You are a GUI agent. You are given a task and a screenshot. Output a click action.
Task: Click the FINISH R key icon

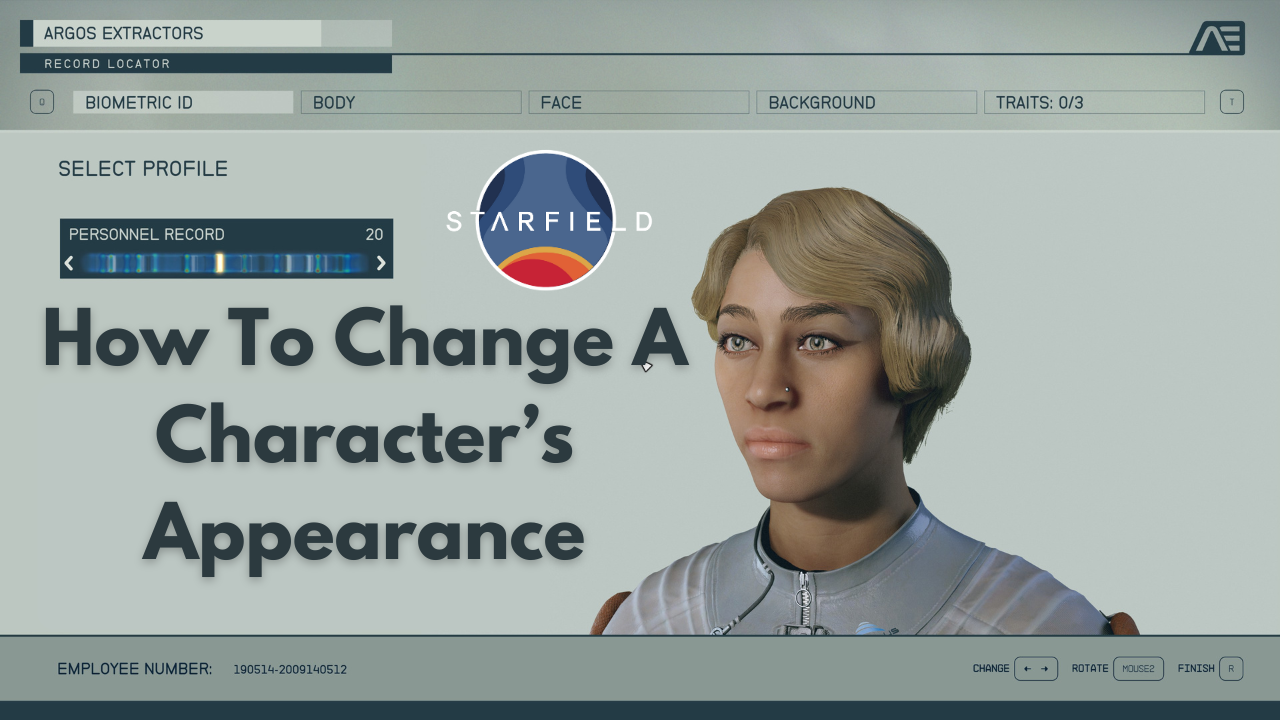pos(1230,669)
